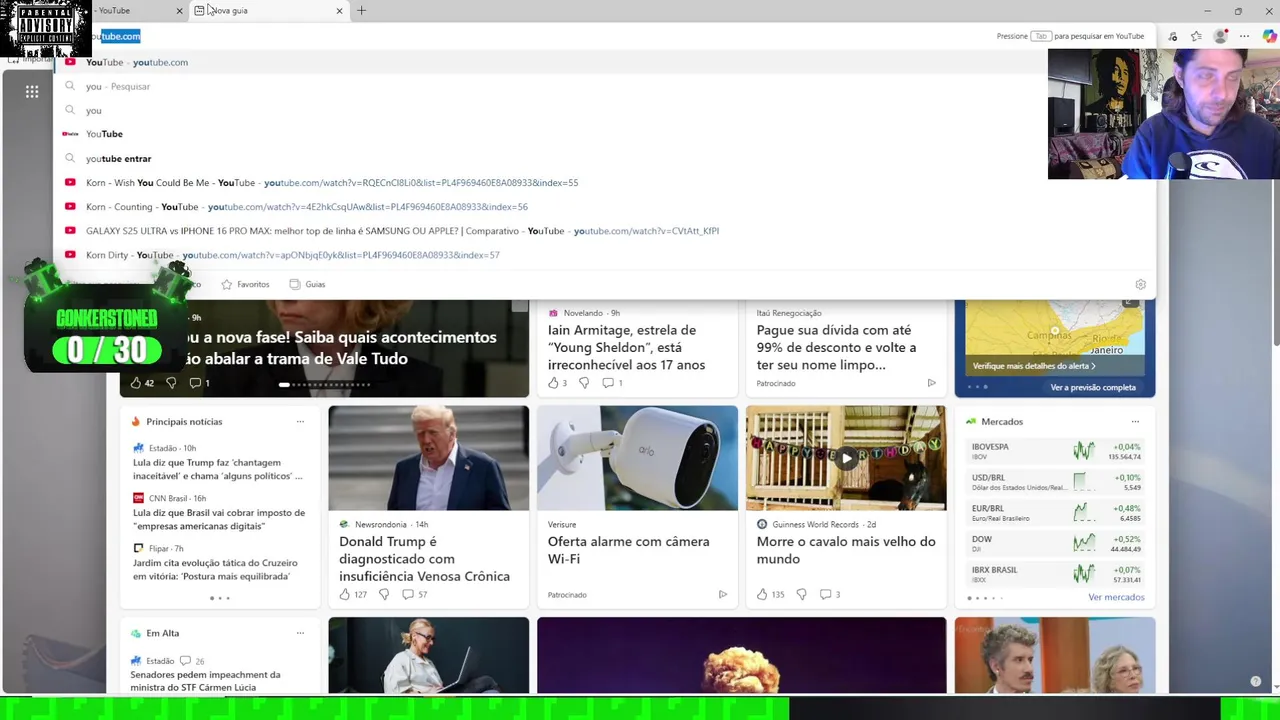The width and height of the screenshot is (1280, 720).
Task: Open the Favoritos filter
Action: [245, 284]
